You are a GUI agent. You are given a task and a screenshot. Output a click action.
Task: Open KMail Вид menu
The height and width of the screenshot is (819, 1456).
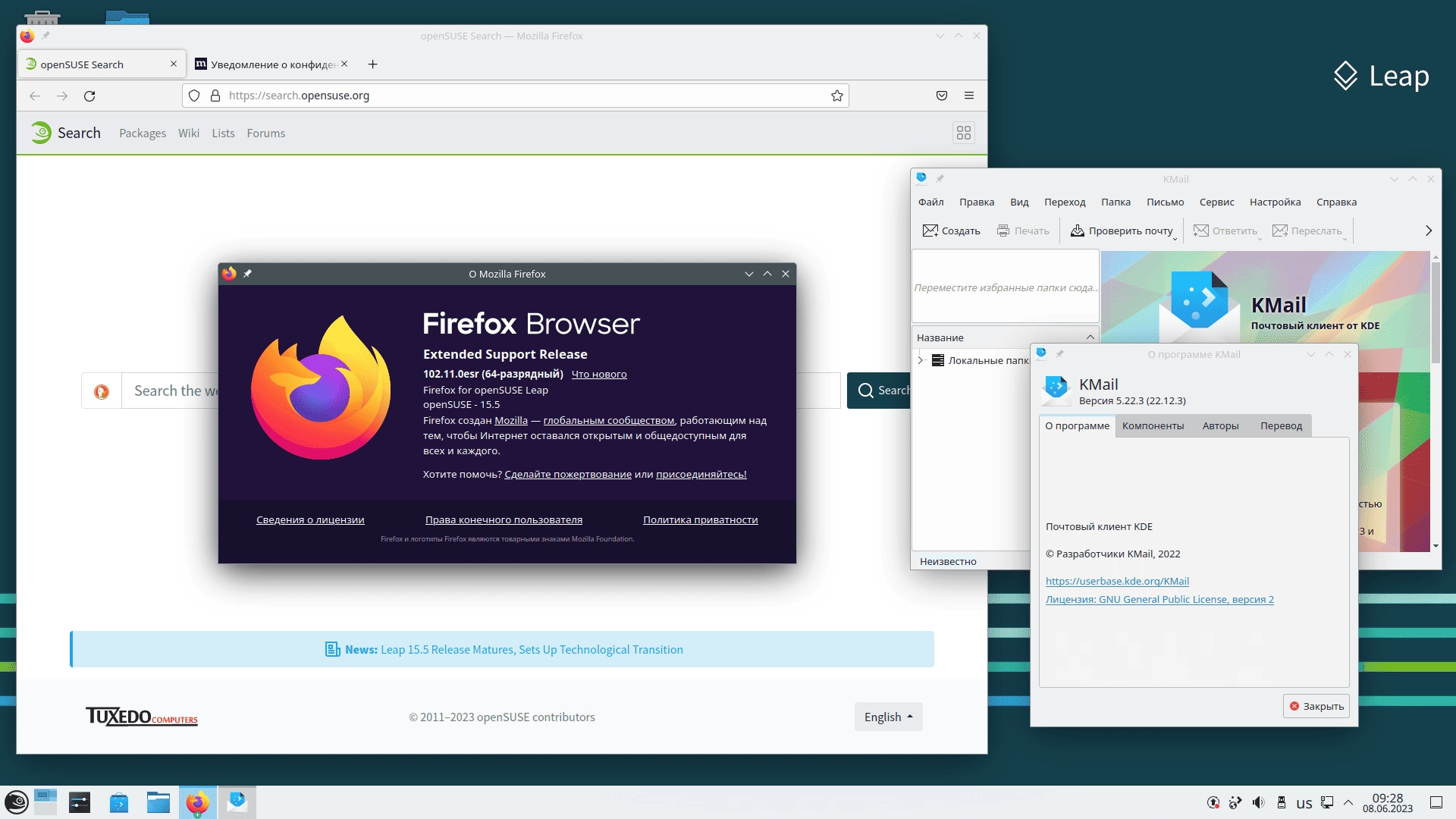tap(1019, 202)
